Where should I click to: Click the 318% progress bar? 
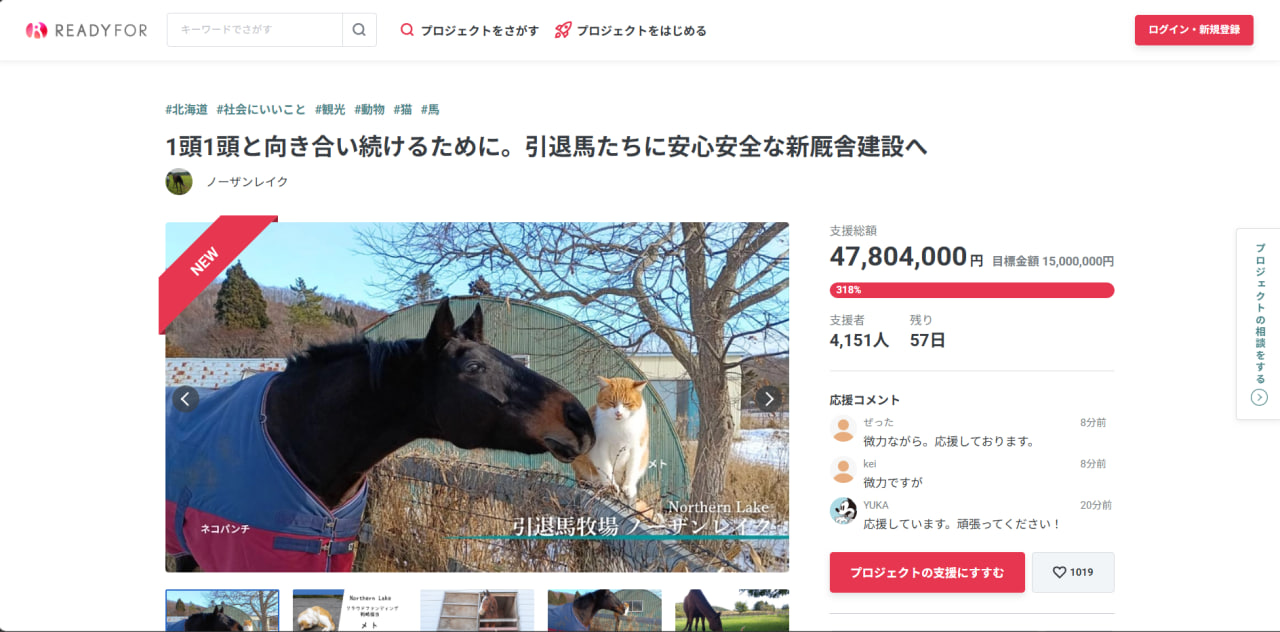(972, 290)
